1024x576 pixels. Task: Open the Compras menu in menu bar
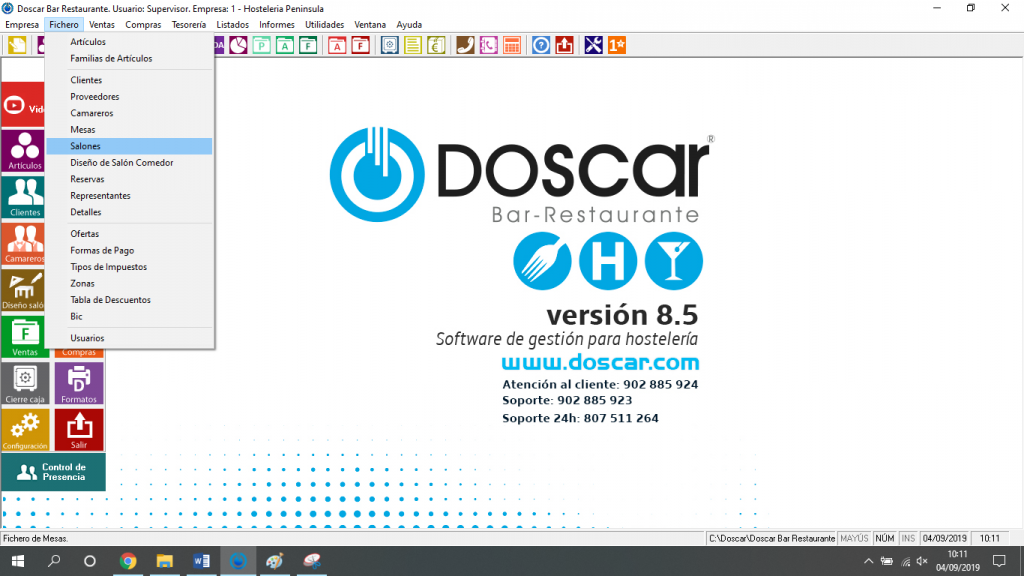pos(143,24)
